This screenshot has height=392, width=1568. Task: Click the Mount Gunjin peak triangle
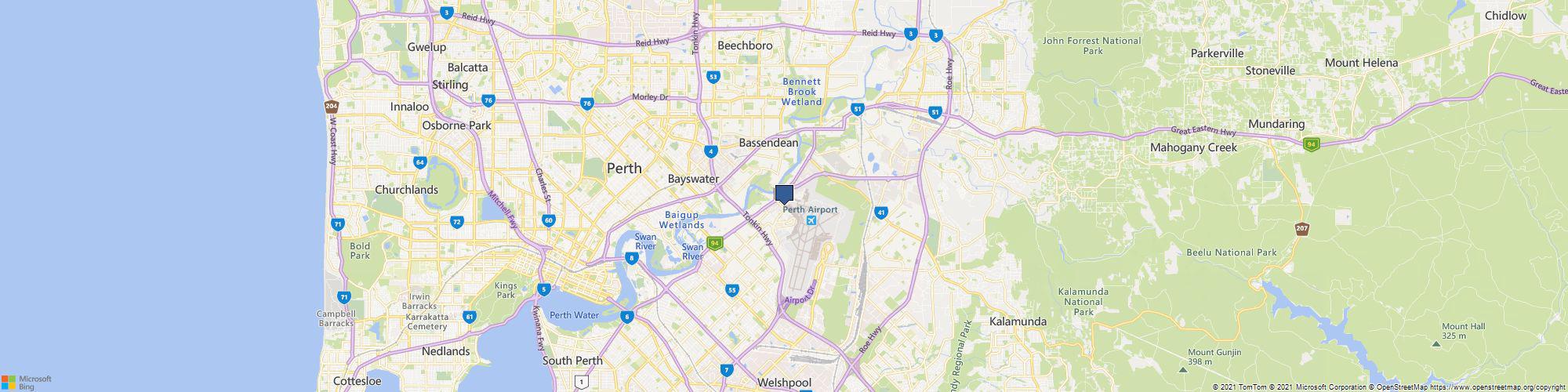pos(1183,368)
